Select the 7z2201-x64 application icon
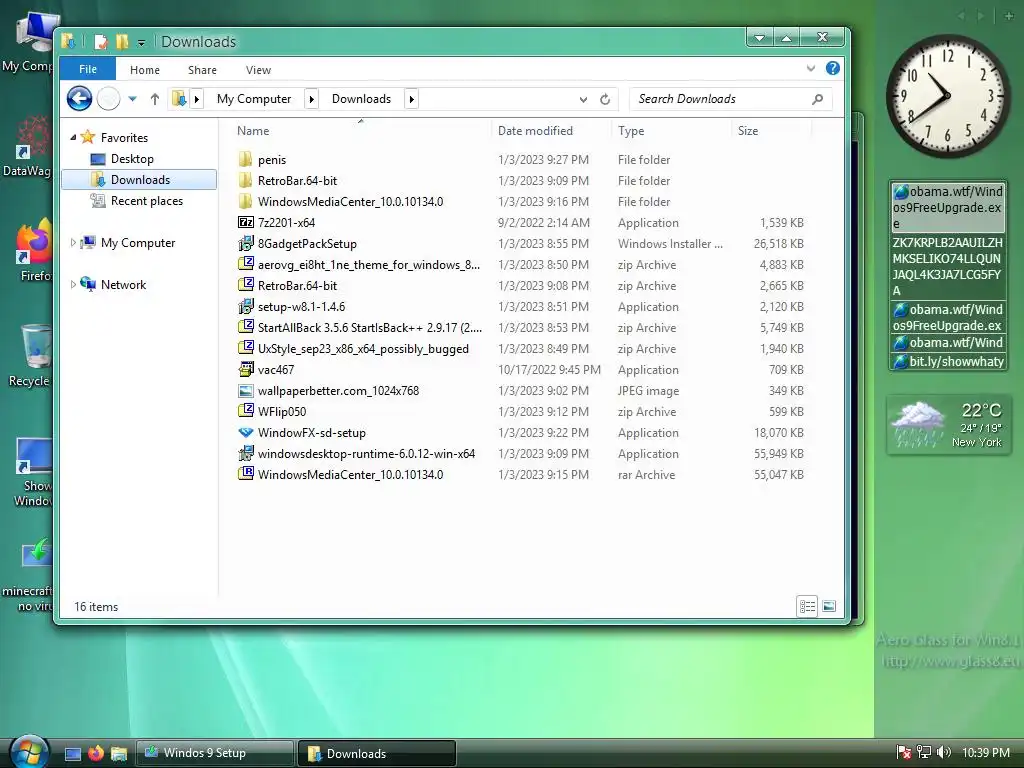Image resolution: width=1024 pixels, height=768 pixels. pyautogui.click(x=246, y=223)
